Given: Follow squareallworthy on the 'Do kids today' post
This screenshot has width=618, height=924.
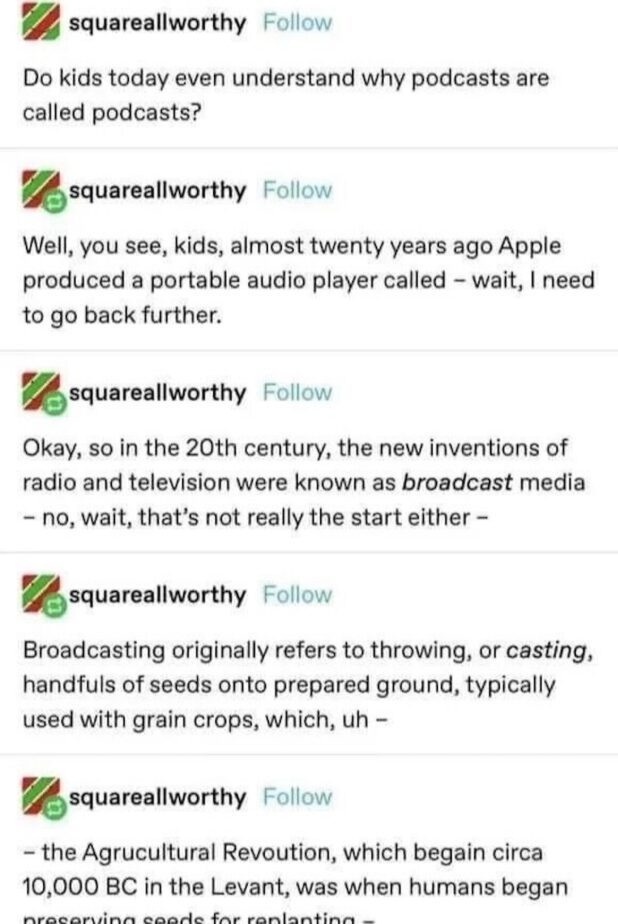Looking at the screenshot, I should [297, 23].
